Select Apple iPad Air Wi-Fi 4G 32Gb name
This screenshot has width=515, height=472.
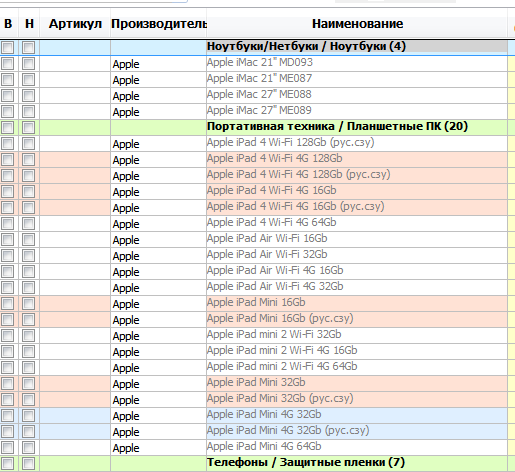(x=357, y=287)
